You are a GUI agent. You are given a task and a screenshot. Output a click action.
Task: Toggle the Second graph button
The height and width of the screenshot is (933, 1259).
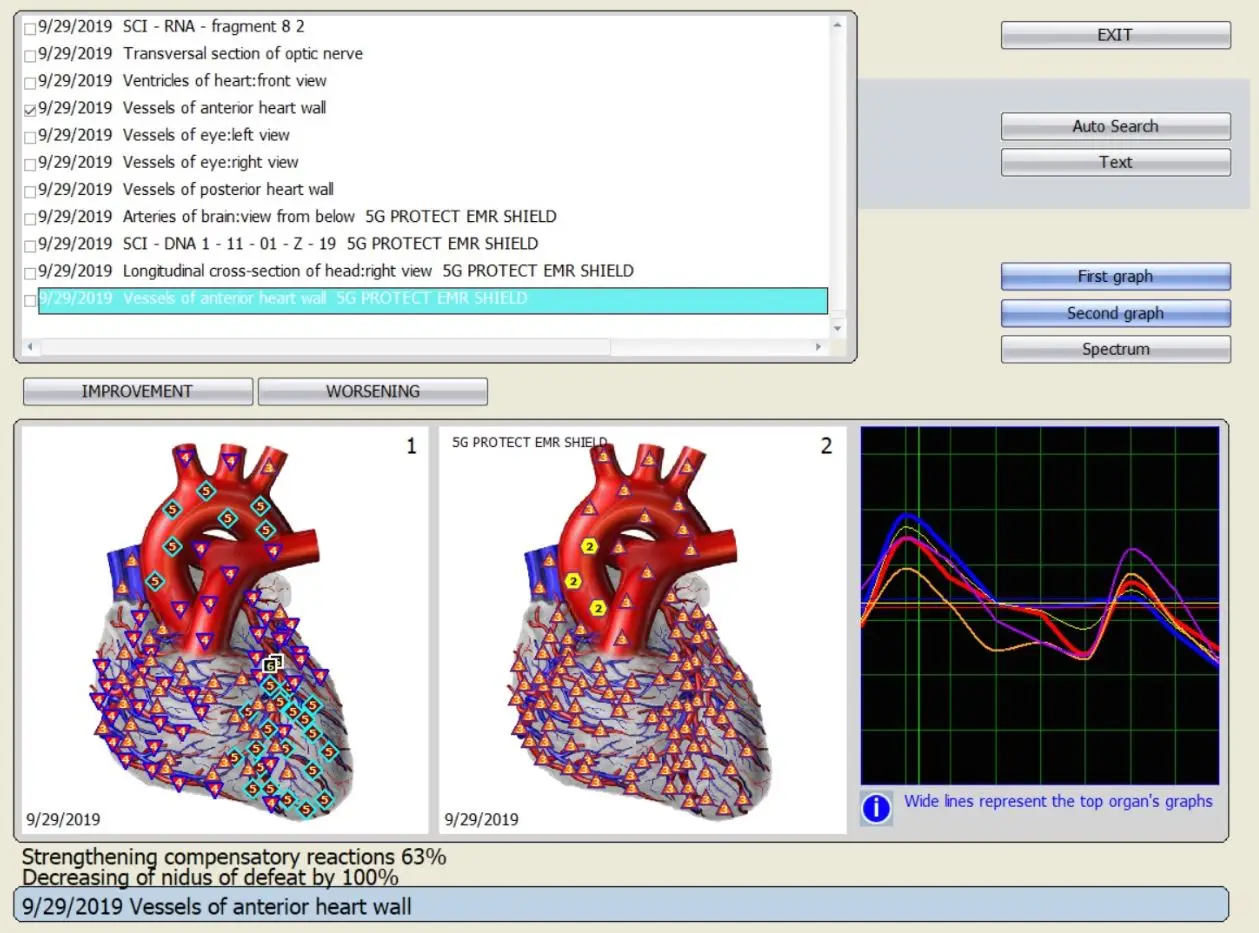point(1115,313)
